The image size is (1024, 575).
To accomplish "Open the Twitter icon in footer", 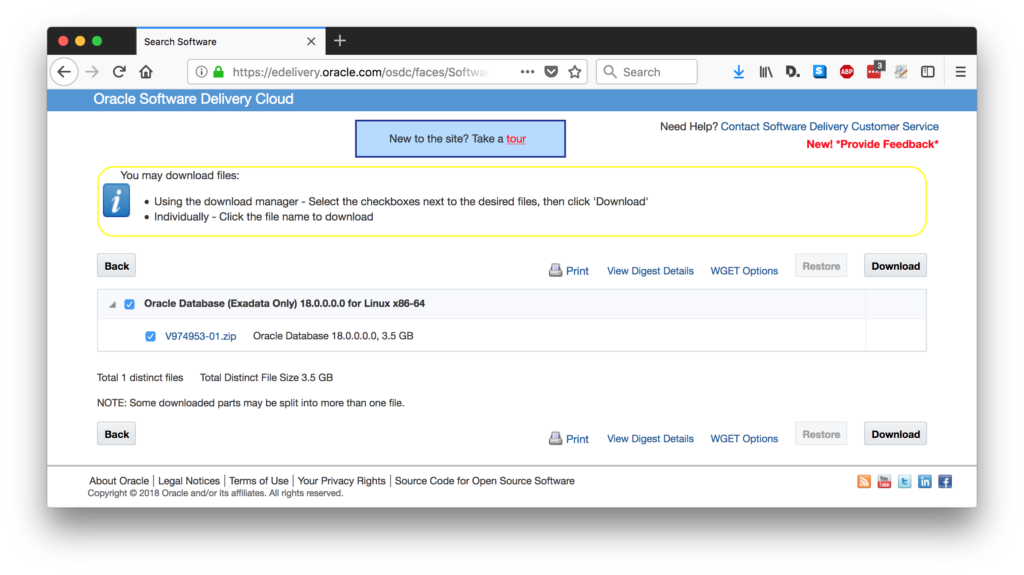I will 904,482.
